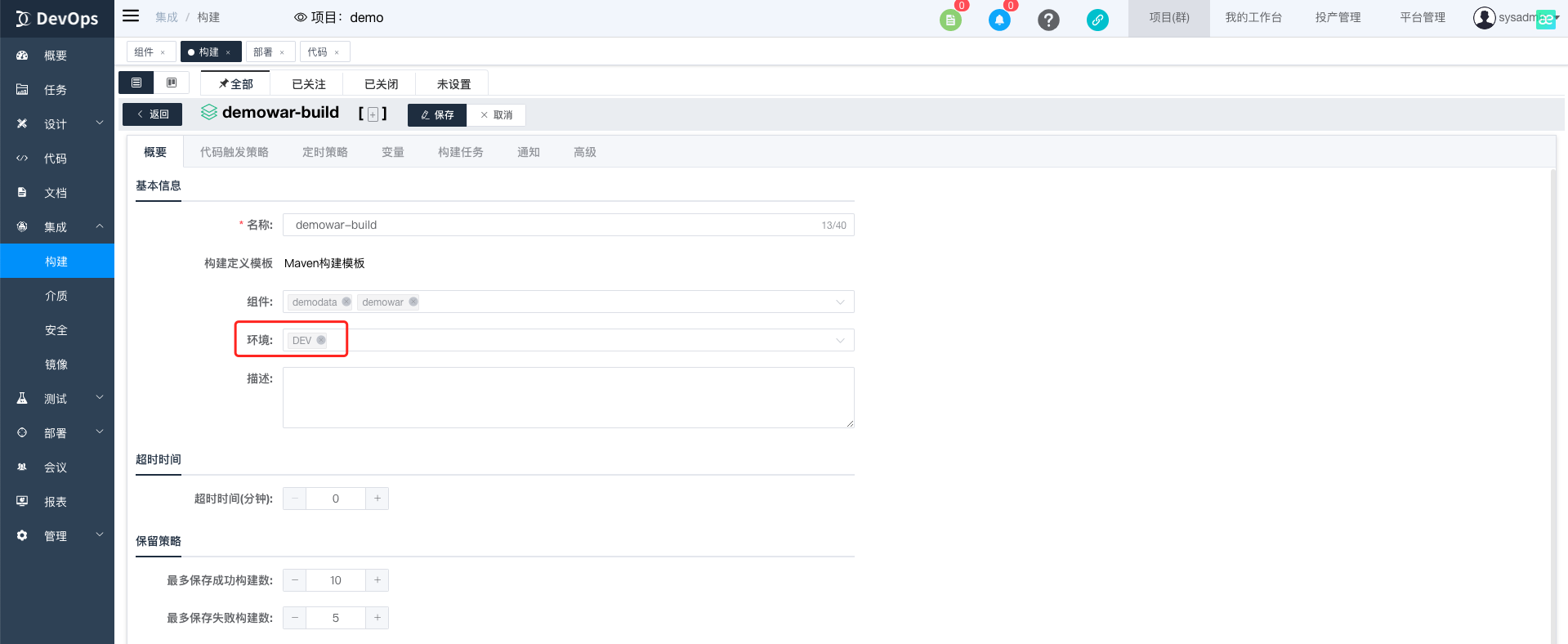This screenshot has width=1568, height=644.
Task: Click the 描述 text area
Action: [568, 397]
